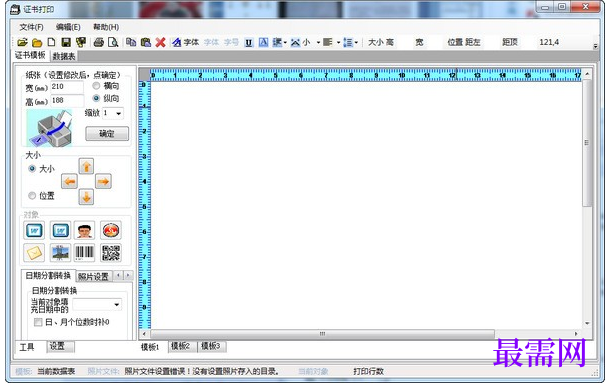Open the 编辑(E) menu

68,27
